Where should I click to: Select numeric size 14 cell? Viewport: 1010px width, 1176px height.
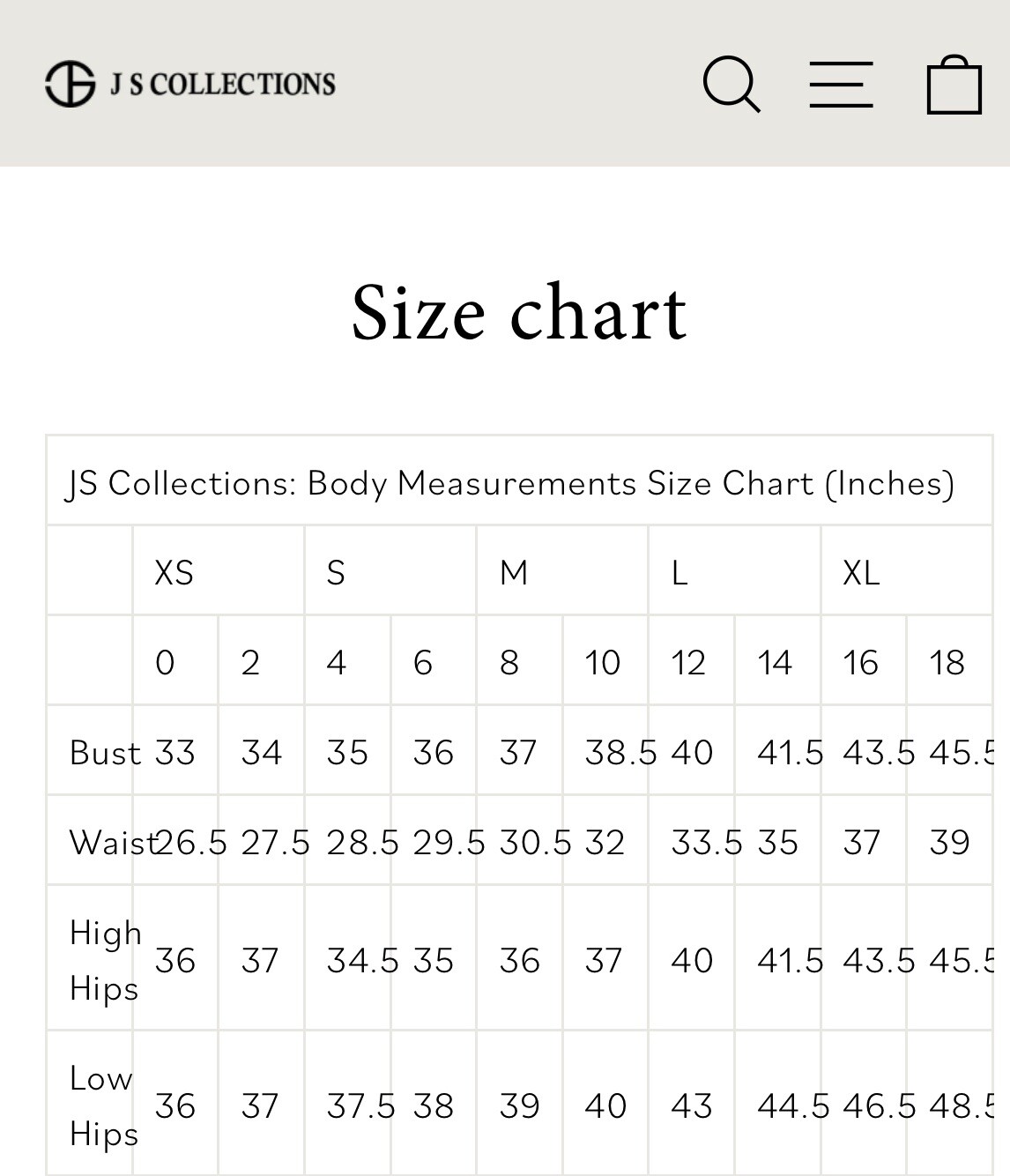(x=775, y=662)
